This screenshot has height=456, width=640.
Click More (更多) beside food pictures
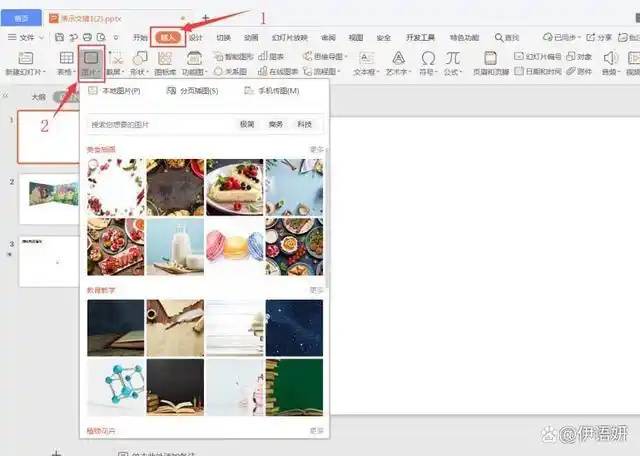[x=317, y=149]
